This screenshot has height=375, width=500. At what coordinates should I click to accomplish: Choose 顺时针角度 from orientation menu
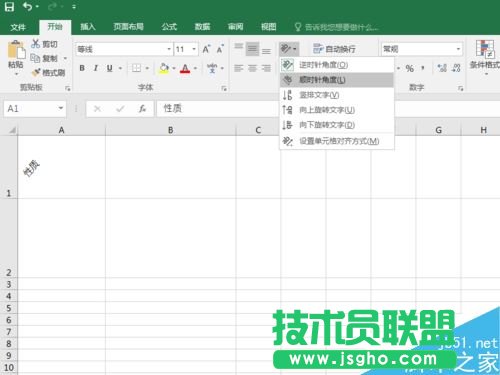point(337,80)
